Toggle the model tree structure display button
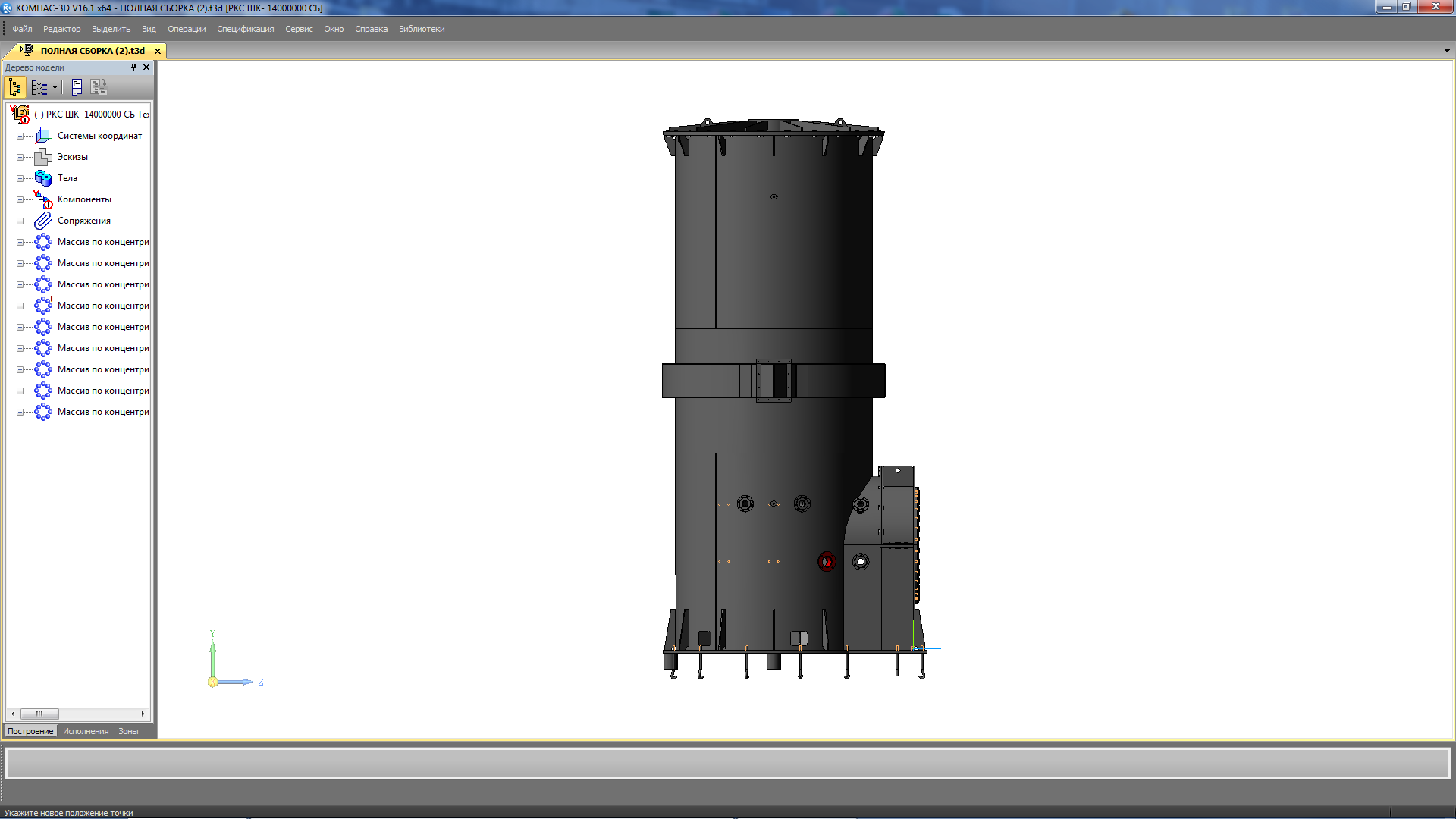This screenshot has width=1456, height=819. point(15,87)
